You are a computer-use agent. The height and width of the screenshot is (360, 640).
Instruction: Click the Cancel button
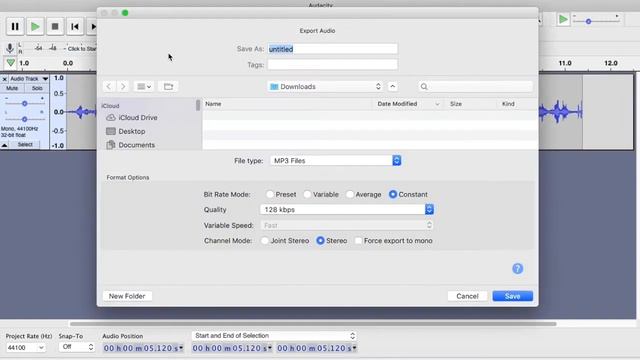tap(467, 296)
